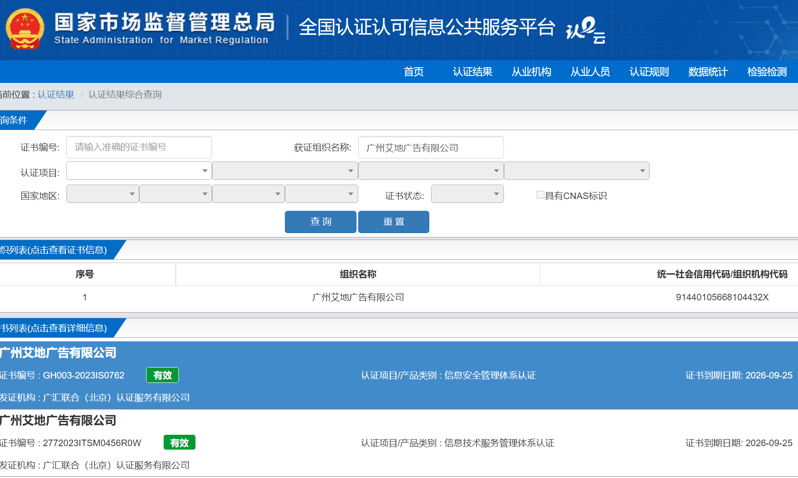The height and width of the screenshot is (478, 798).
Task: Click the 认e云 logo icon
Action: pyautogui.click(x=586, y=30)
